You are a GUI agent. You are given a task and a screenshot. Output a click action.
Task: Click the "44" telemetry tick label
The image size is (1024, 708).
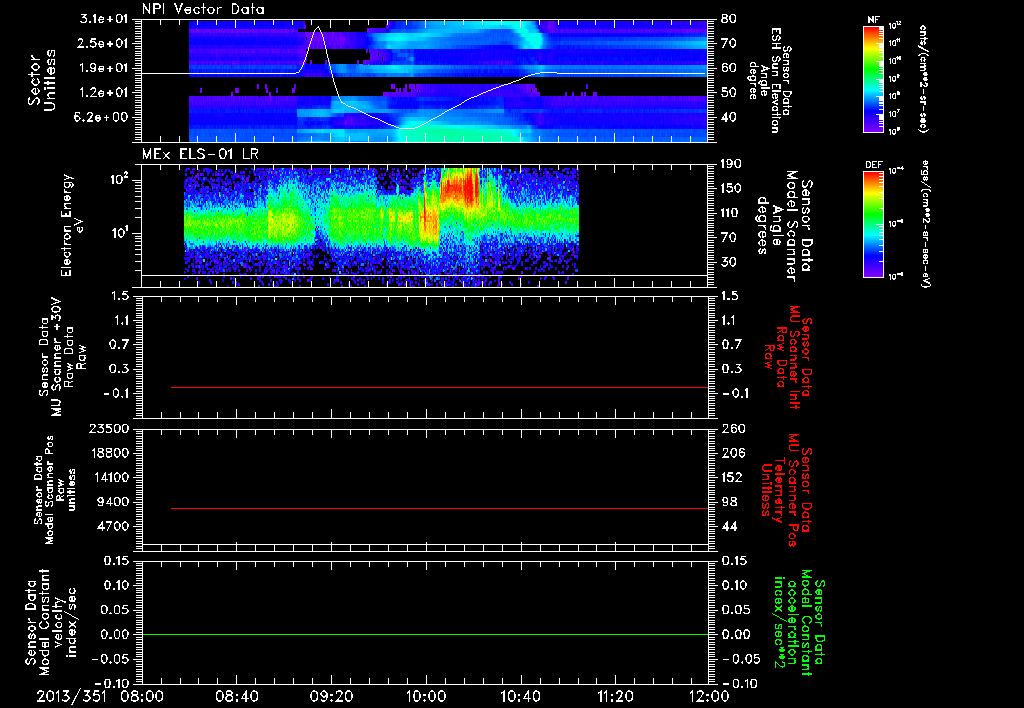tap(728, 526)
